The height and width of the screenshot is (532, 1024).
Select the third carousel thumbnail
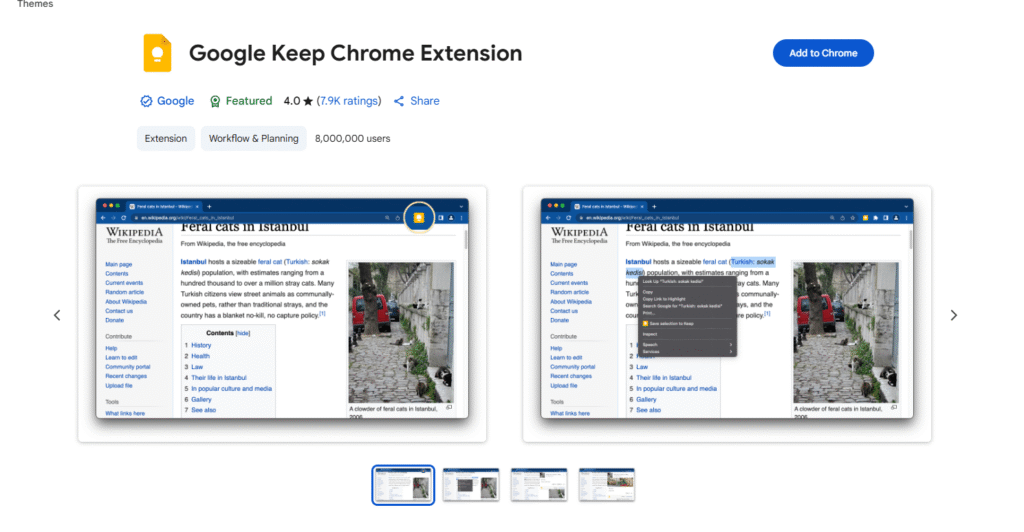click(539, 485)
